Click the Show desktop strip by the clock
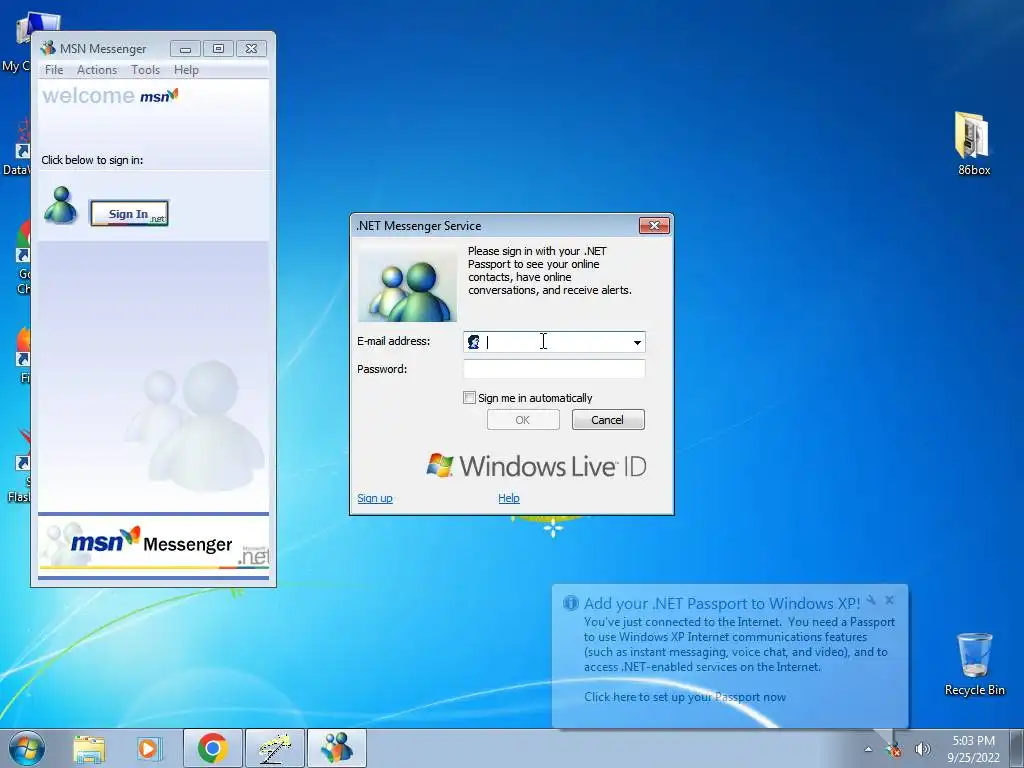 point(1017,748)
